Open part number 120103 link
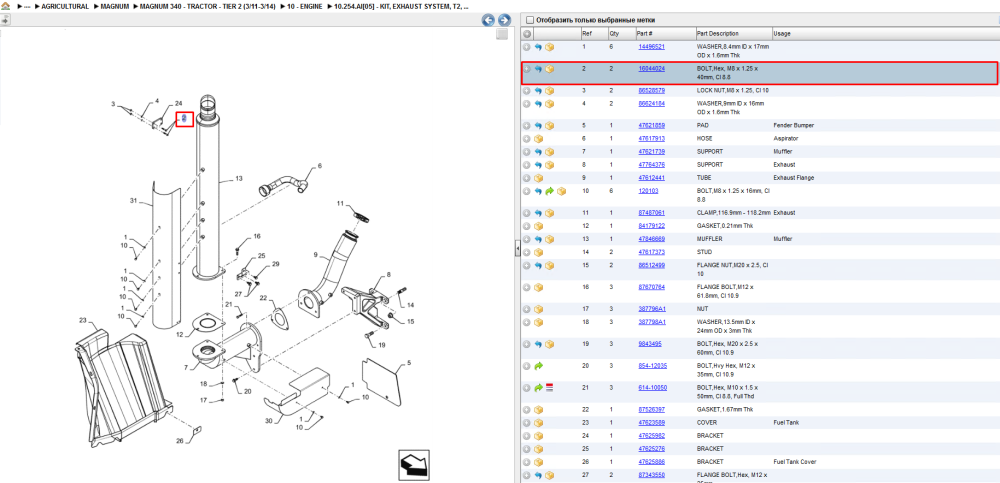The height and width of the screenshot is (483, 1000). 649,191
